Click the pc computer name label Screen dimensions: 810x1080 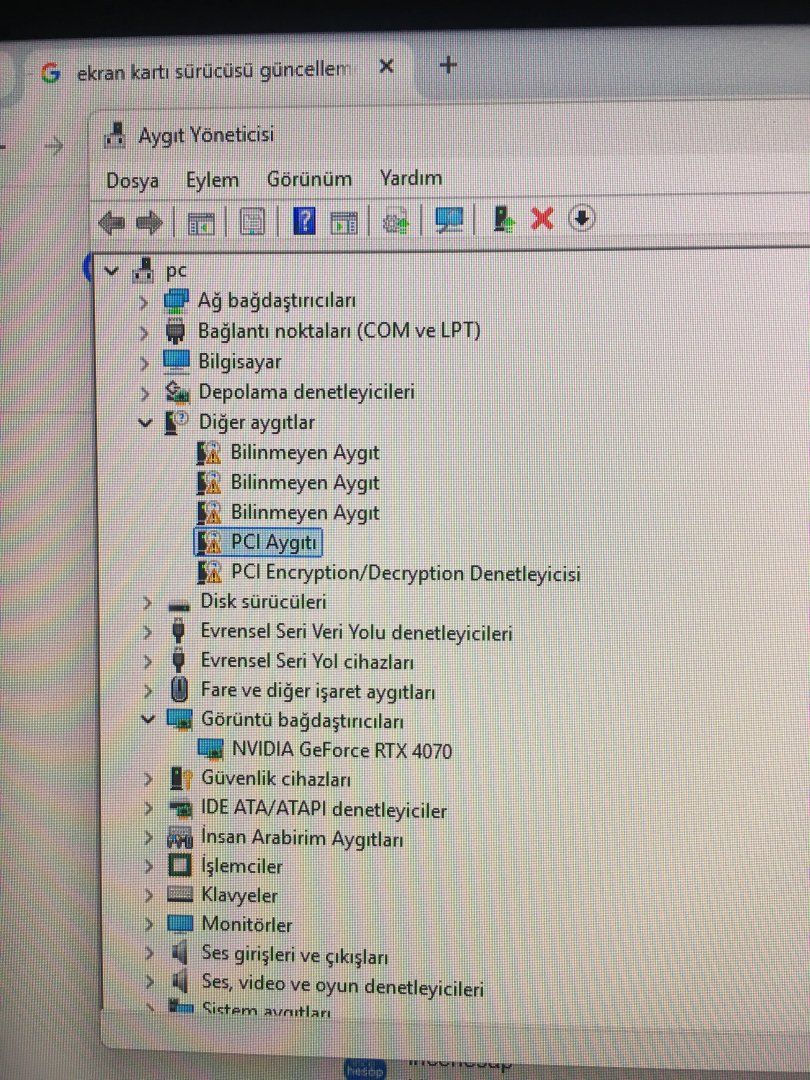point(176,271)
